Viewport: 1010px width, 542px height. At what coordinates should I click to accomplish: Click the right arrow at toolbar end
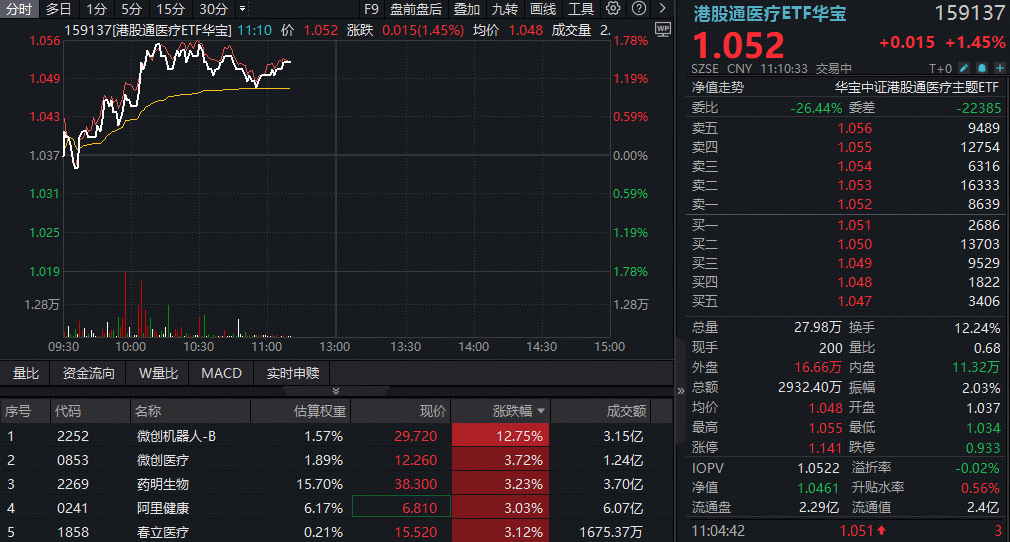(662, 9)
